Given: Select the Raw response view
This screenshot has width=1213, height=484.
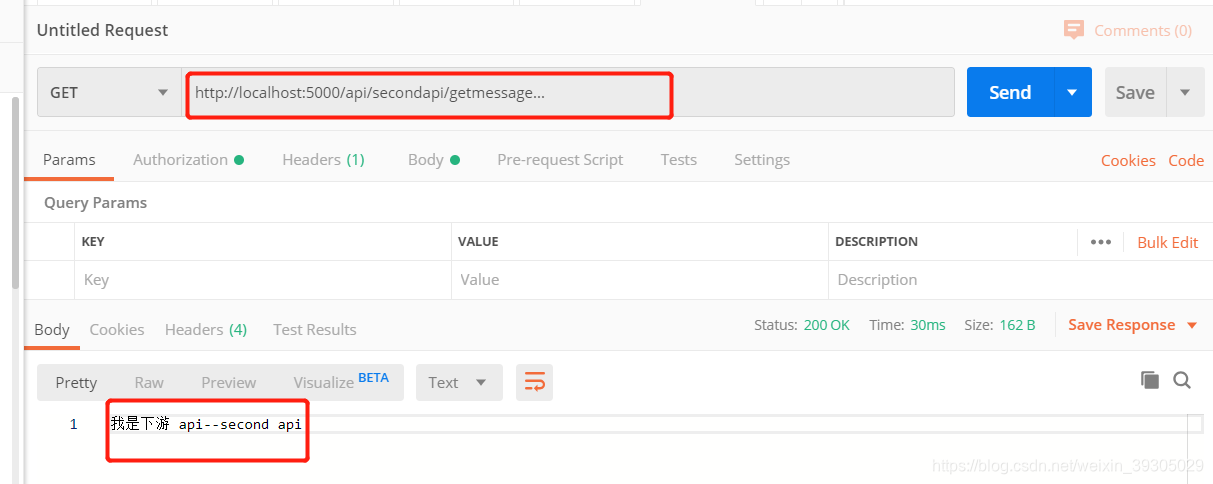Looking at the screenshot, I should [x=149, y=382].
